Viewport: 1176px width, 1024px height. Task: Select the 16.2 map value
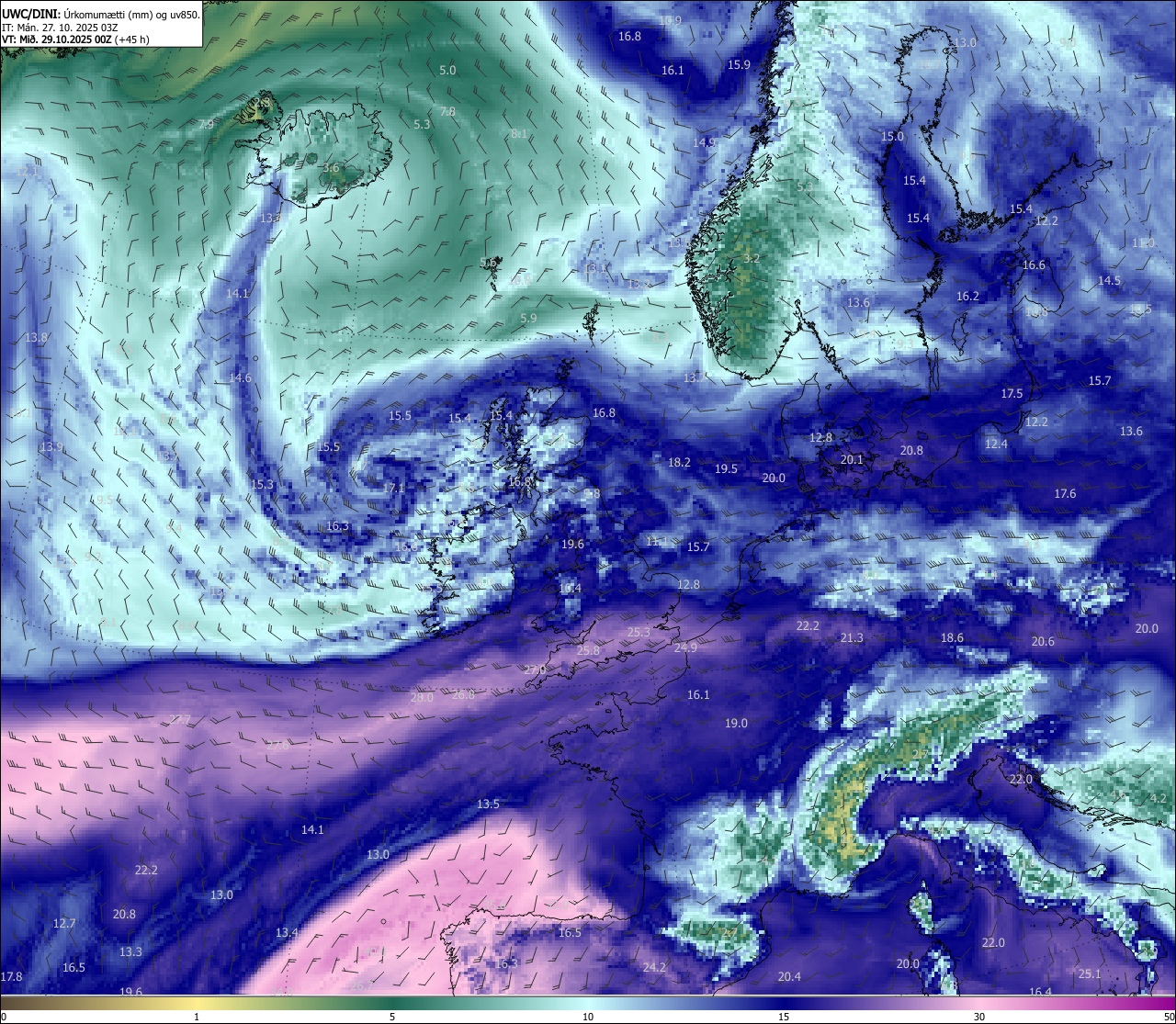coord(967,296)
